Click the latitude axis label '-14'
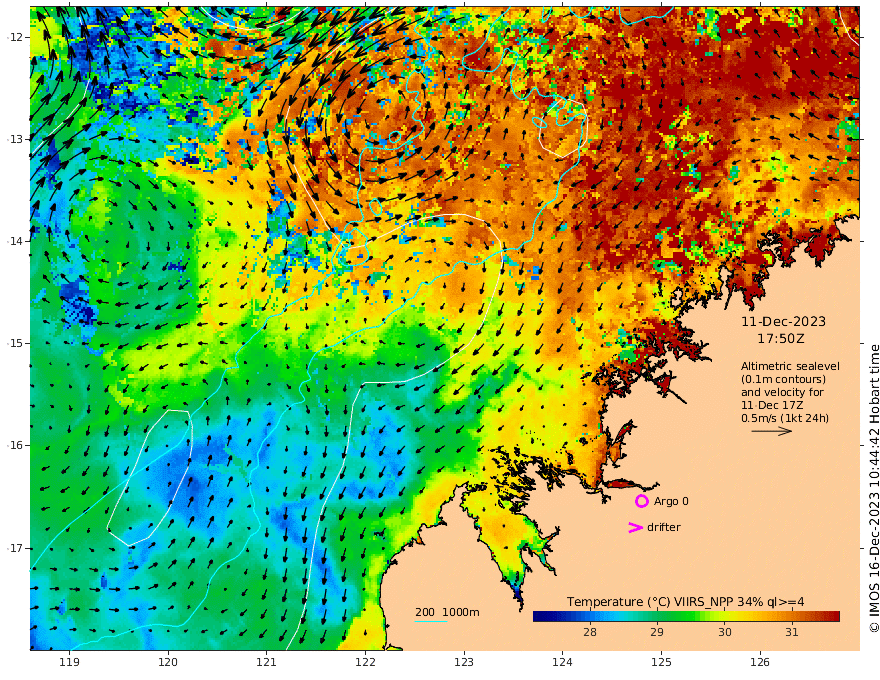Screen dimensions: 880x680 (14, 241)
